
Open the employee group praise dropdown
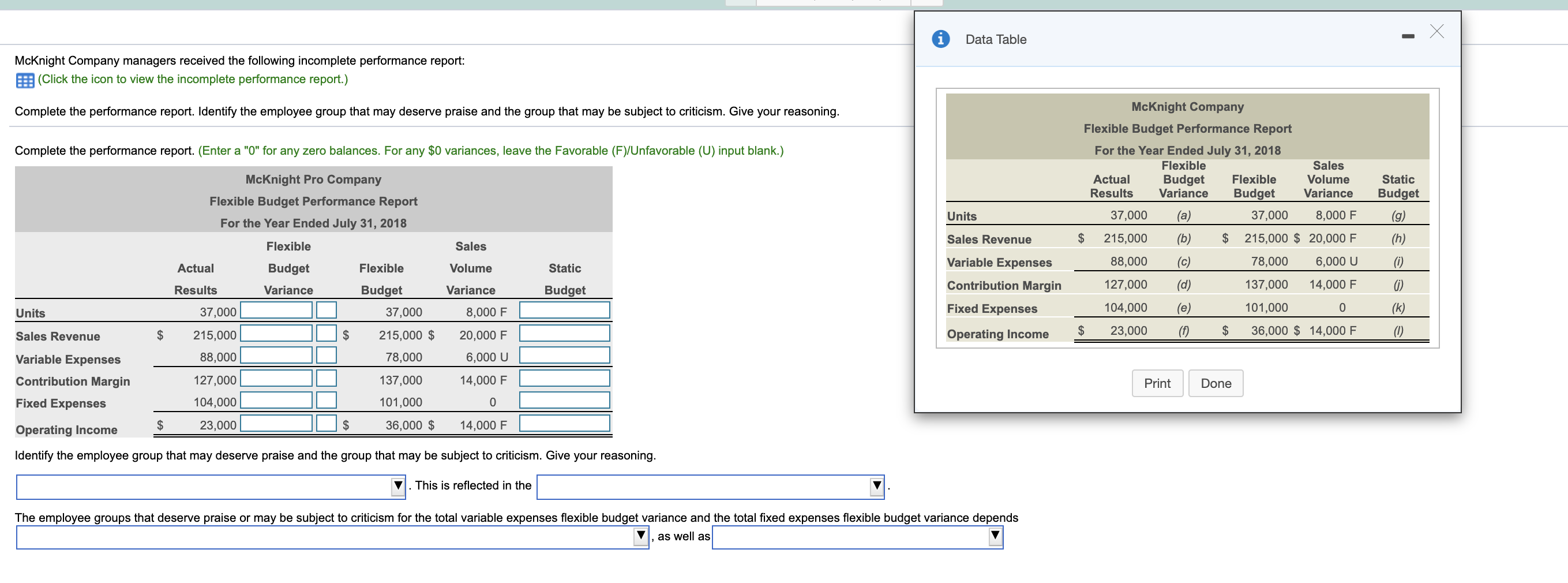(211, 487)
